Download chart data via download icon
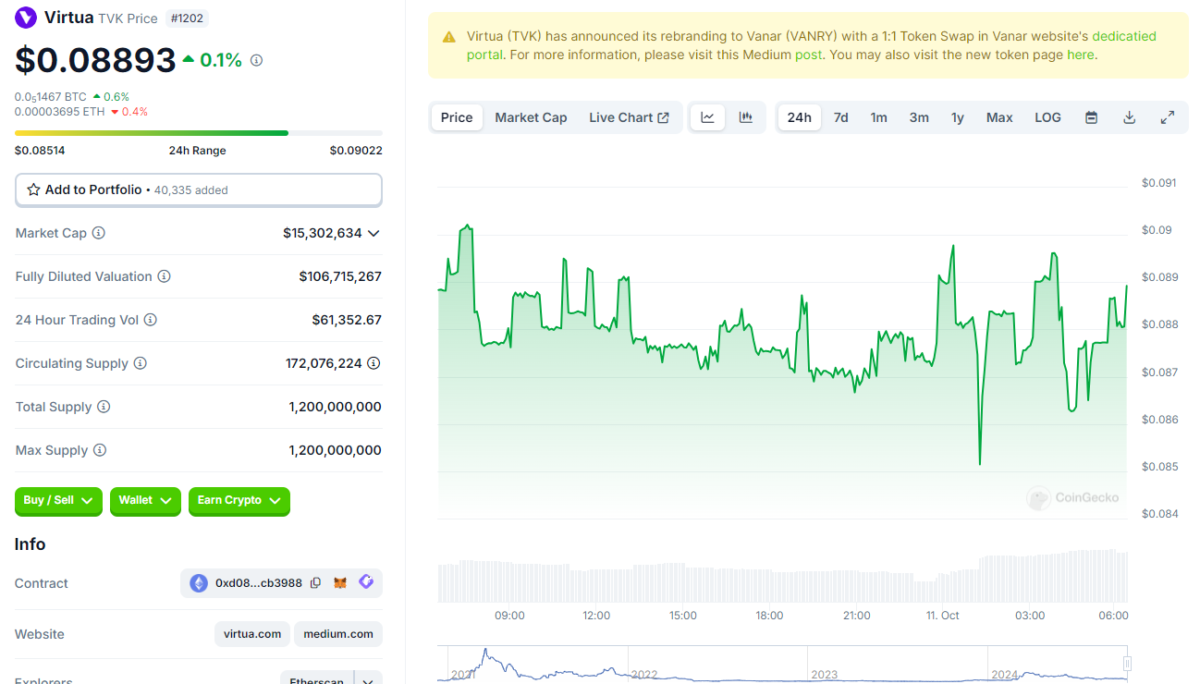The image size is (1200, 684). point(1129,117)
